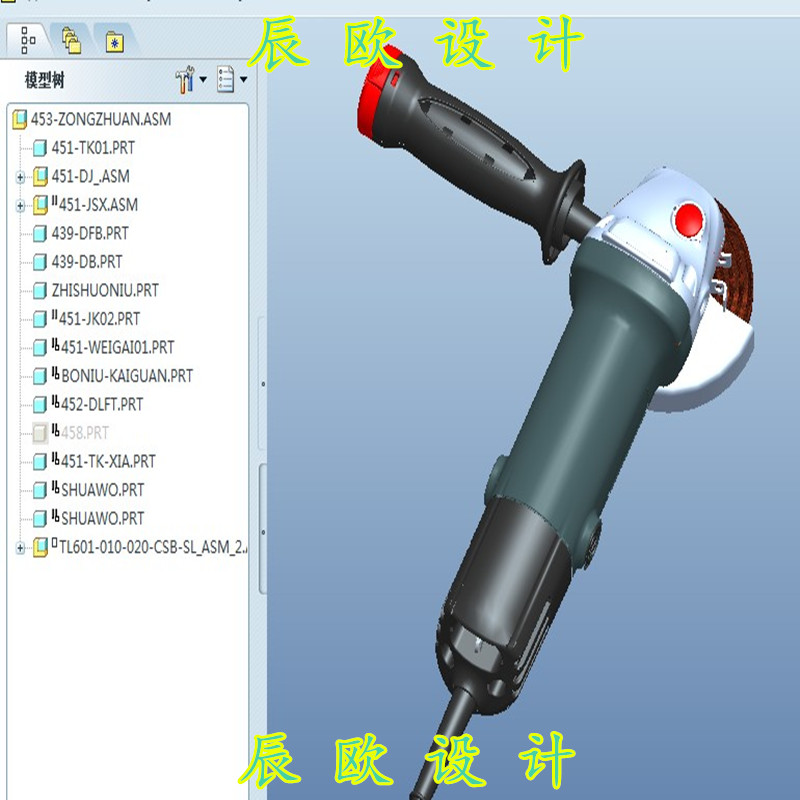Screen dimensions: 800x800
Task: Select 453-ZONGZHUAN.ASM root assembly
Action: coord(101,119)
